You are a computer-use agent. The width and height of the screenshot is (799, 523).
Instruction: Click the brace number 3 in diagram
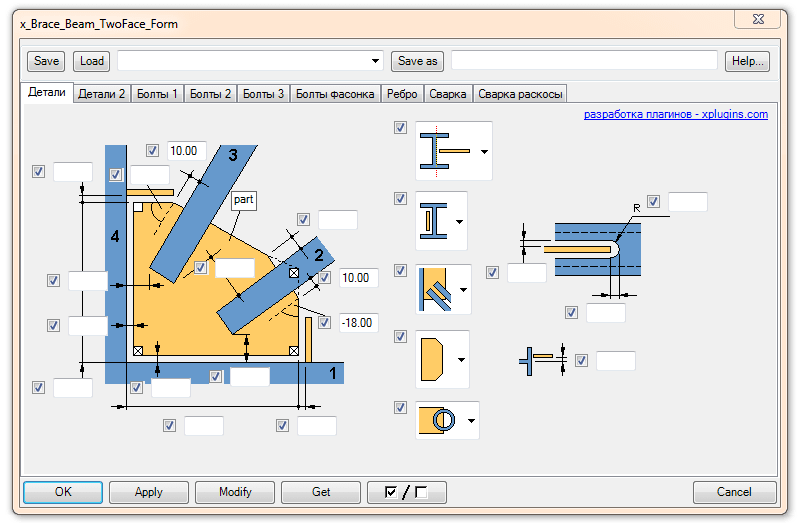click(232, 155)
